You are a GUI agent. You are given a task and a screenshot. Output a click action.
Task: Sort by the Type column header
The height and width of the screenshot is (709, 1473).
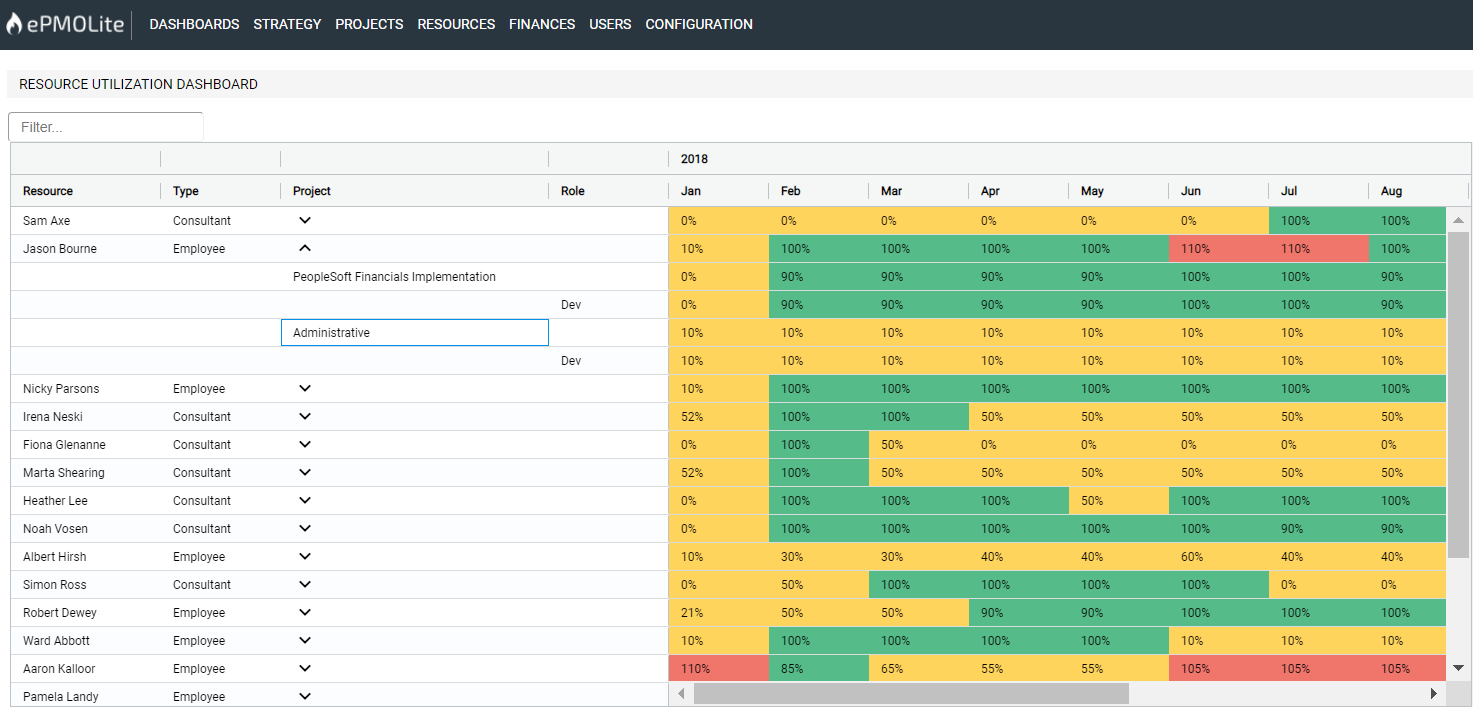(x=186, y=191)
